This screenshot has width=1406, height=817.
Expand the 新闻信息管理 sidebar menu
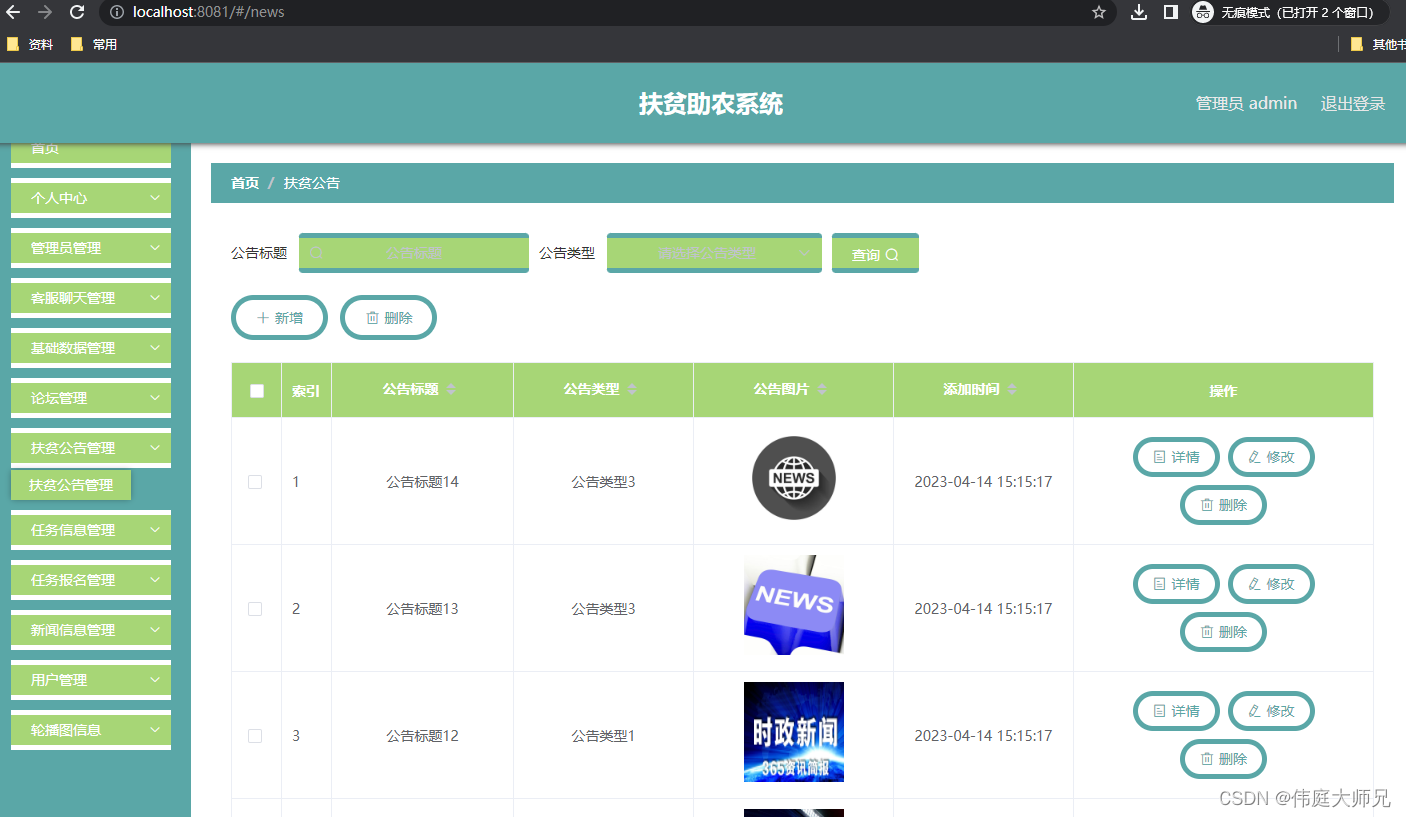click(x=91, y=630)
